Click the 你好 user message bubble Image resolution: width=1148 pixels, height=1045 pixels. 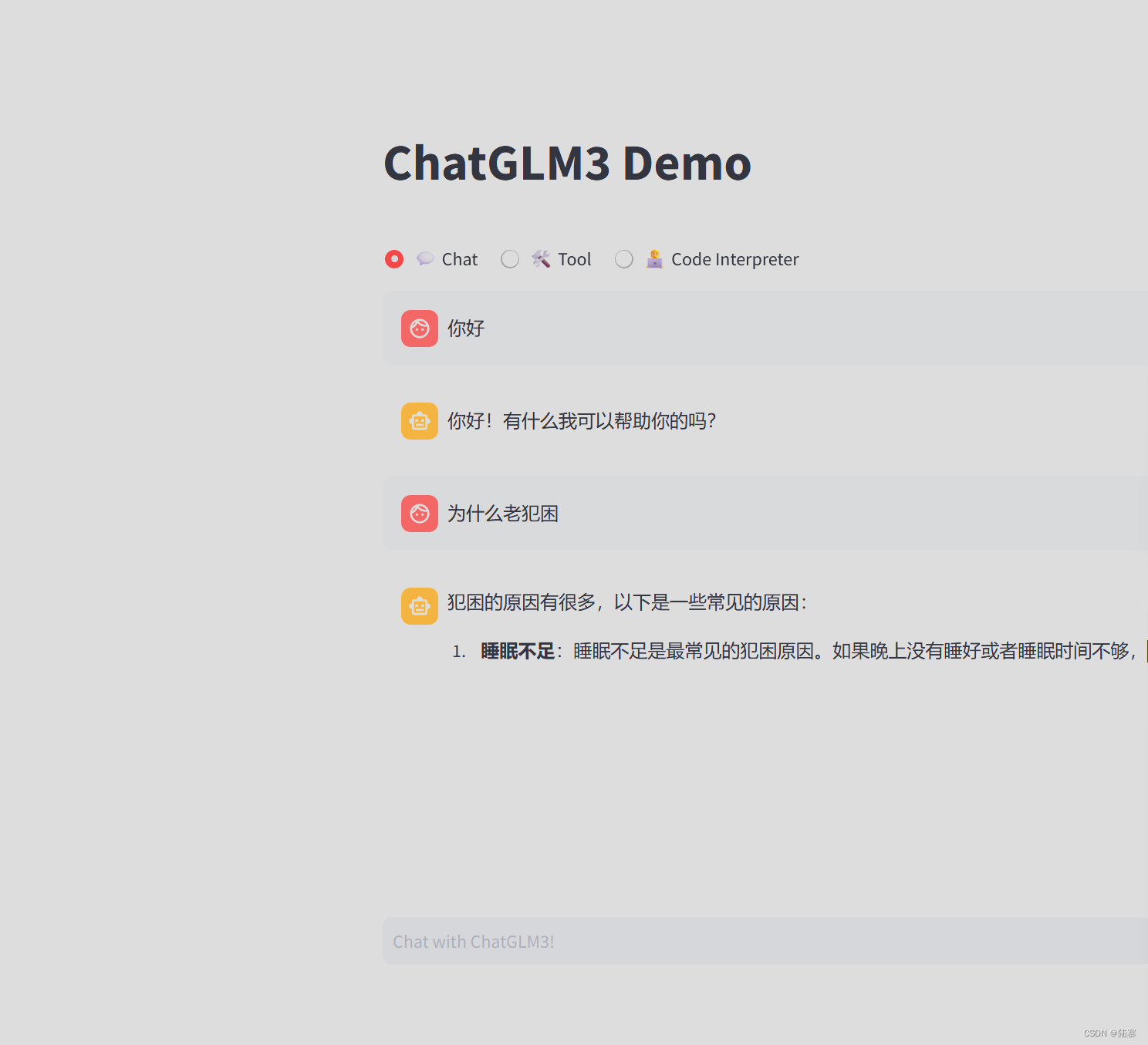pos(465,329)
